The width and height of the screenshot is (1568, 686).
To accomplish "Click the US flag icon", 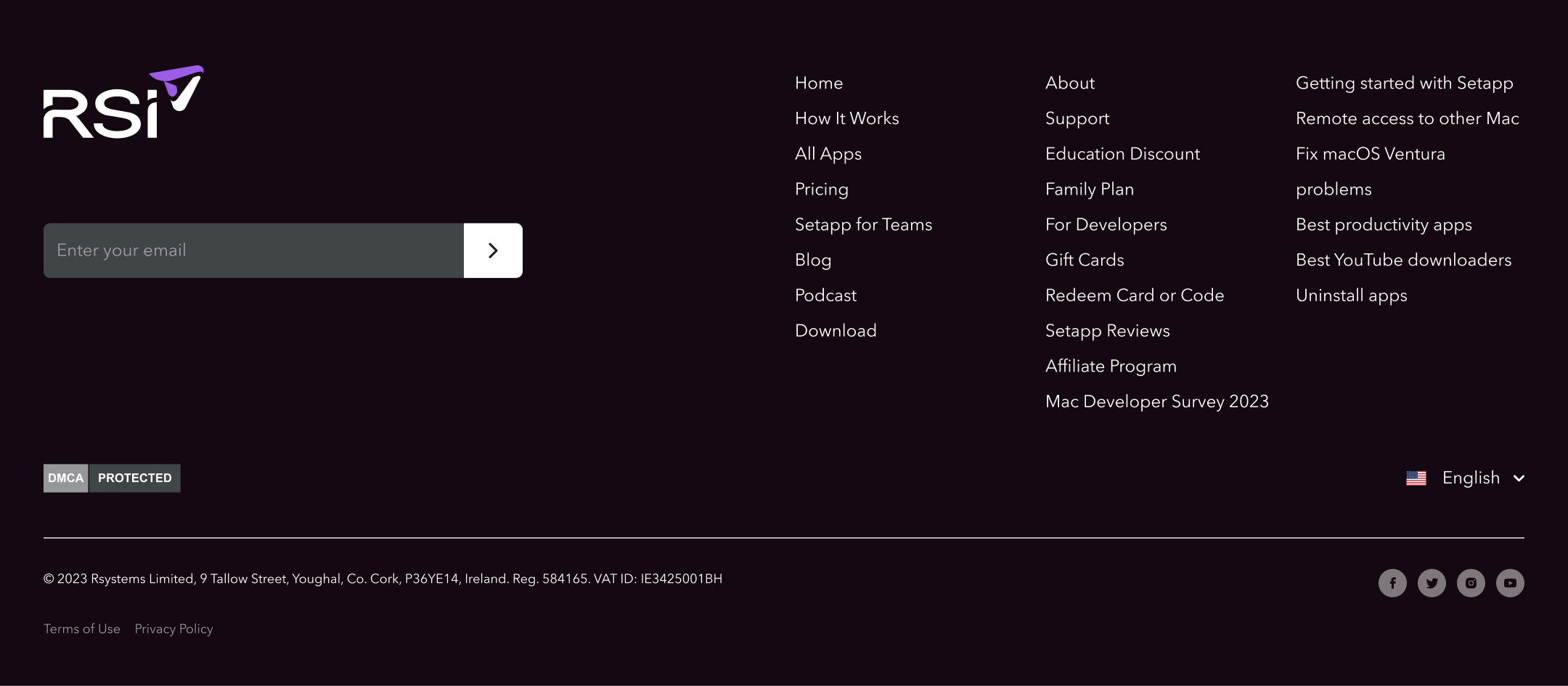I will pos(1416,478).
